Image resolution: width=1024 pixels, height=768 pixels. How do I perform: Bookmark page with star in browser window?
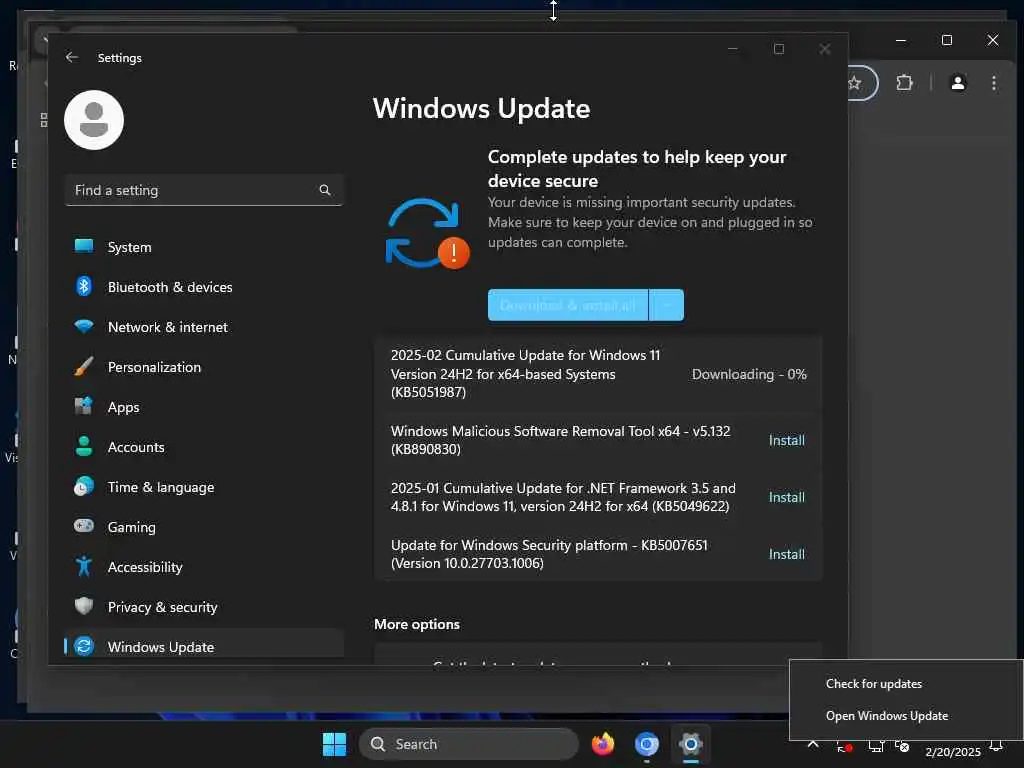click(x=854, y=83)
